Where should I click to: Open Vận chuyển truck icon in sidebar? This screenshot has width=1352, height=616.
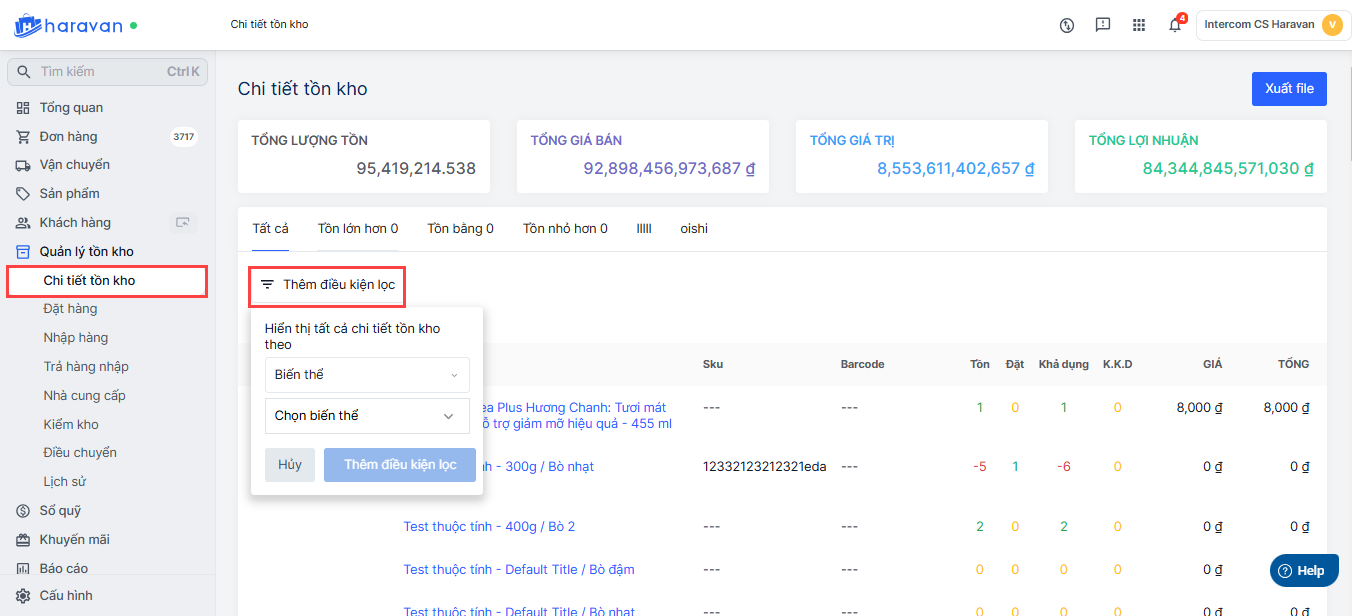(x=23, y=165)
